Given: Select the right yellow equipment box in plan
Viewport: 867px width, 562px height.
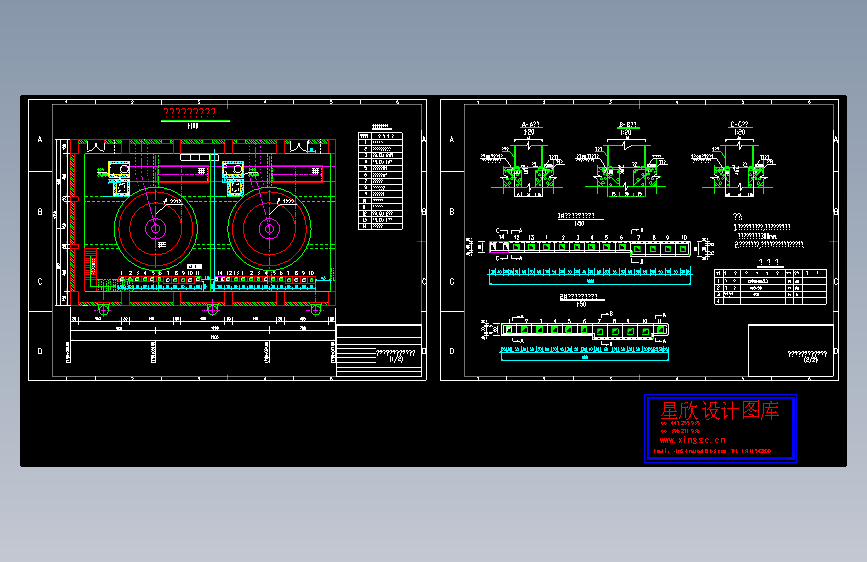Looking at the screenshot, I should [x=233, y=178].
